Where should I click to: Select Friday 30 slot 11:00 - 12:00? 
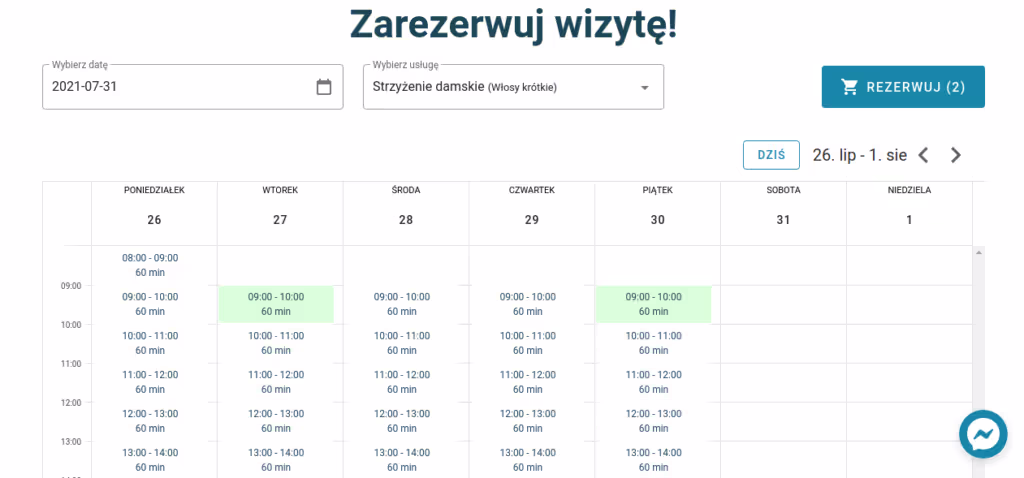[x=654, y=382]
